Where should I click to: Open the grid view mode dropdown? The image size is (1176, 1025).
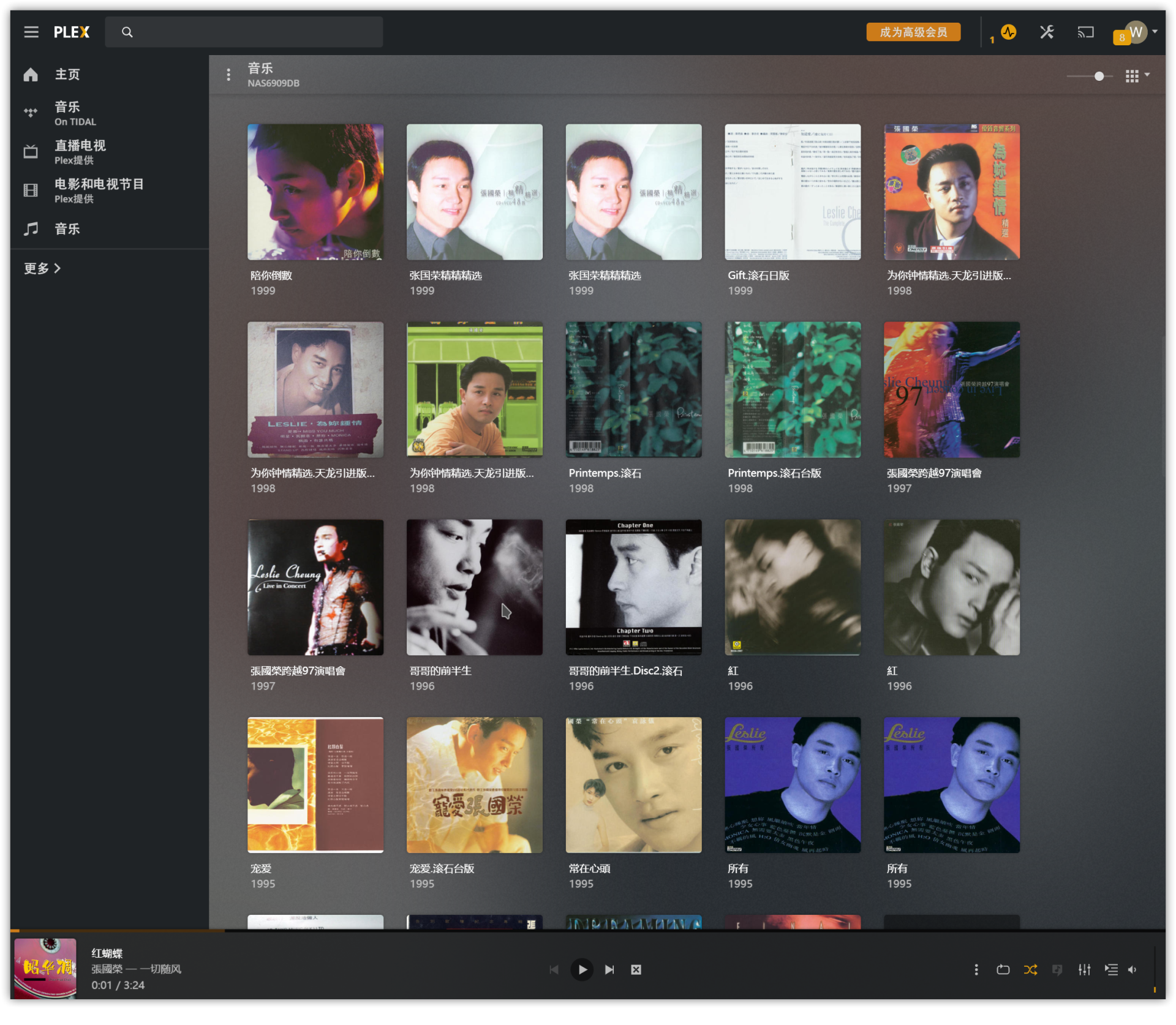tap(1137, 75)
